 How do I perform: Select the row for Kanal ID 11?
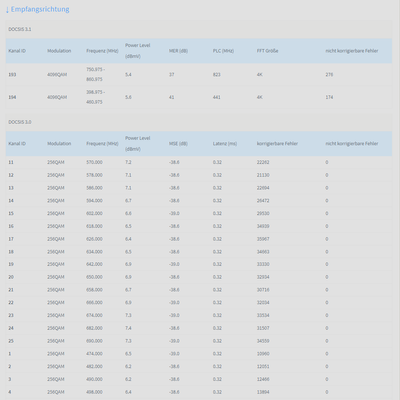[x=199, y=162]
